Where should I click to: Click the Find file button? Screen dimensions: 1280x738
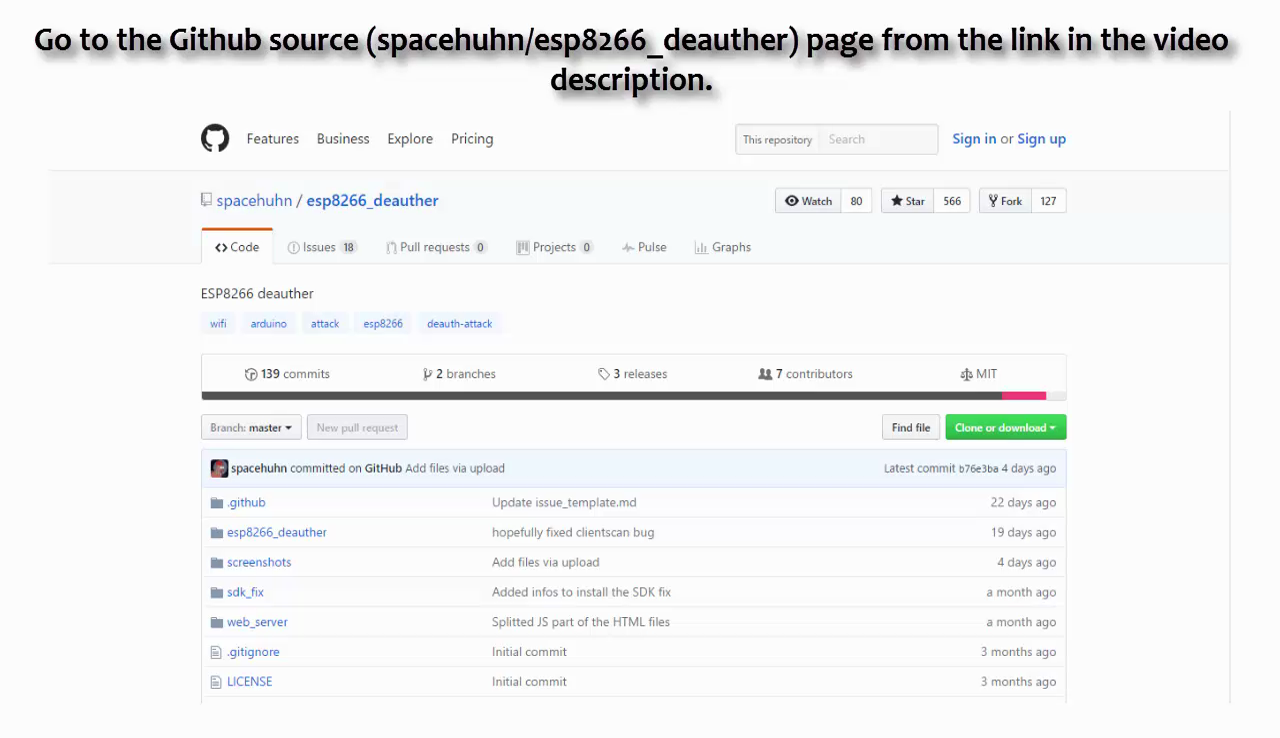(911, 428)
